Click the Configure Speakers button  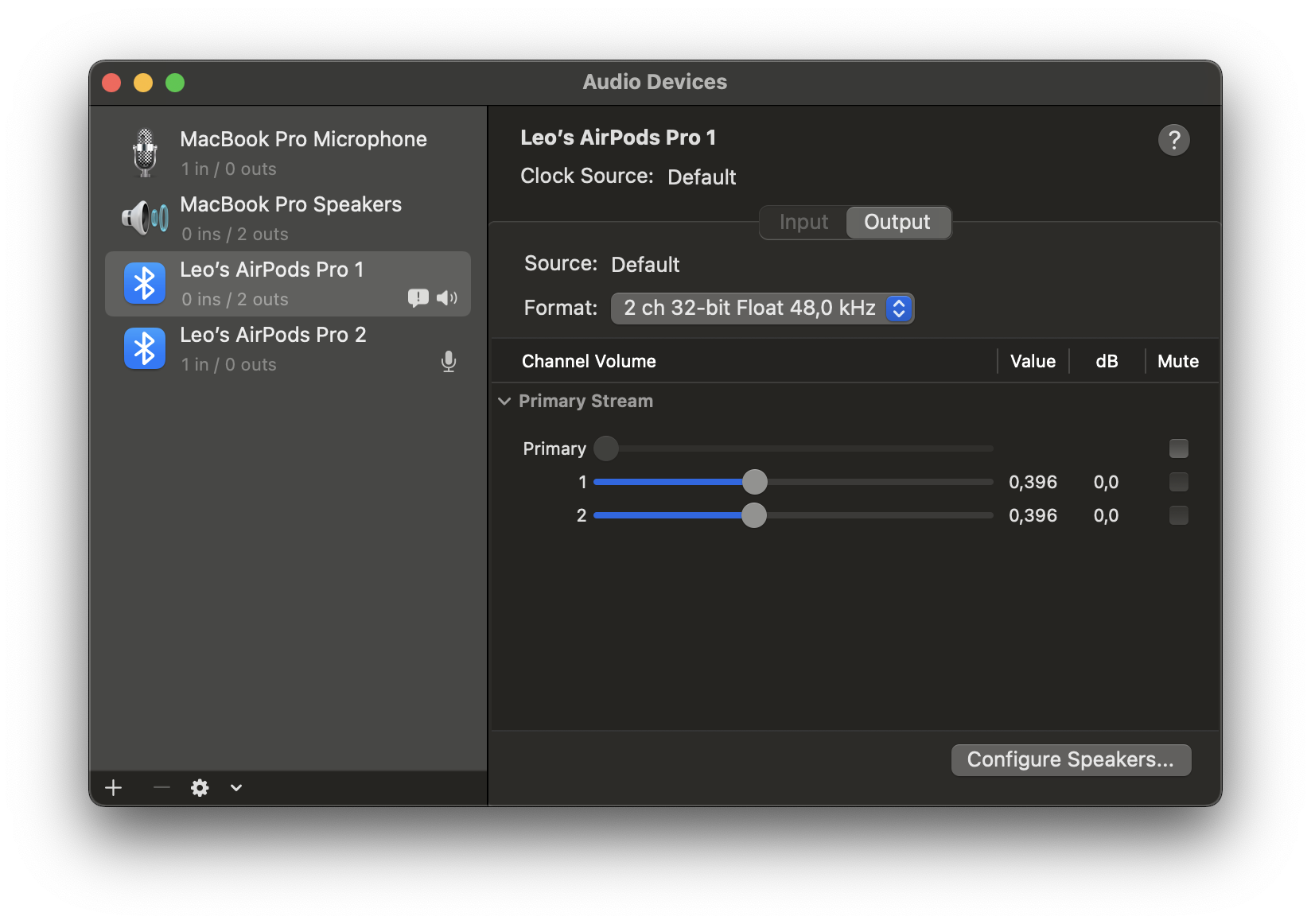tap(1071, 759)
